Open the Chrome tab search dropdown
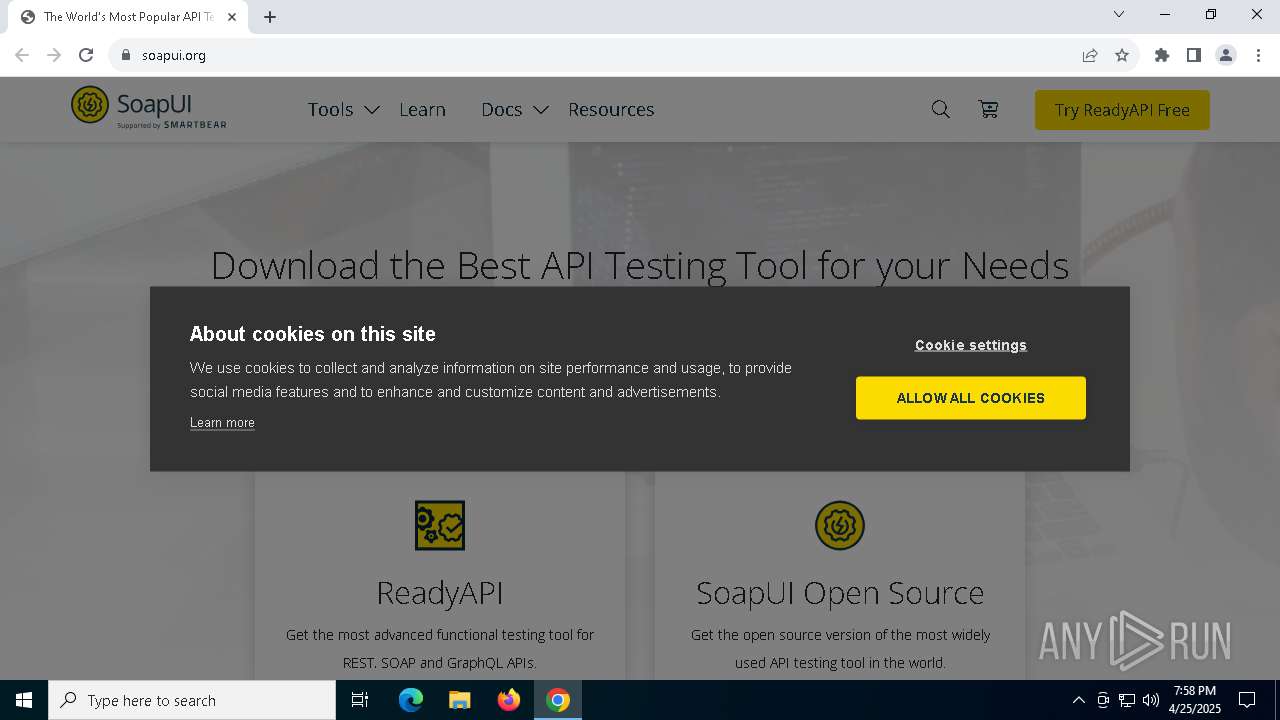 1119,15
